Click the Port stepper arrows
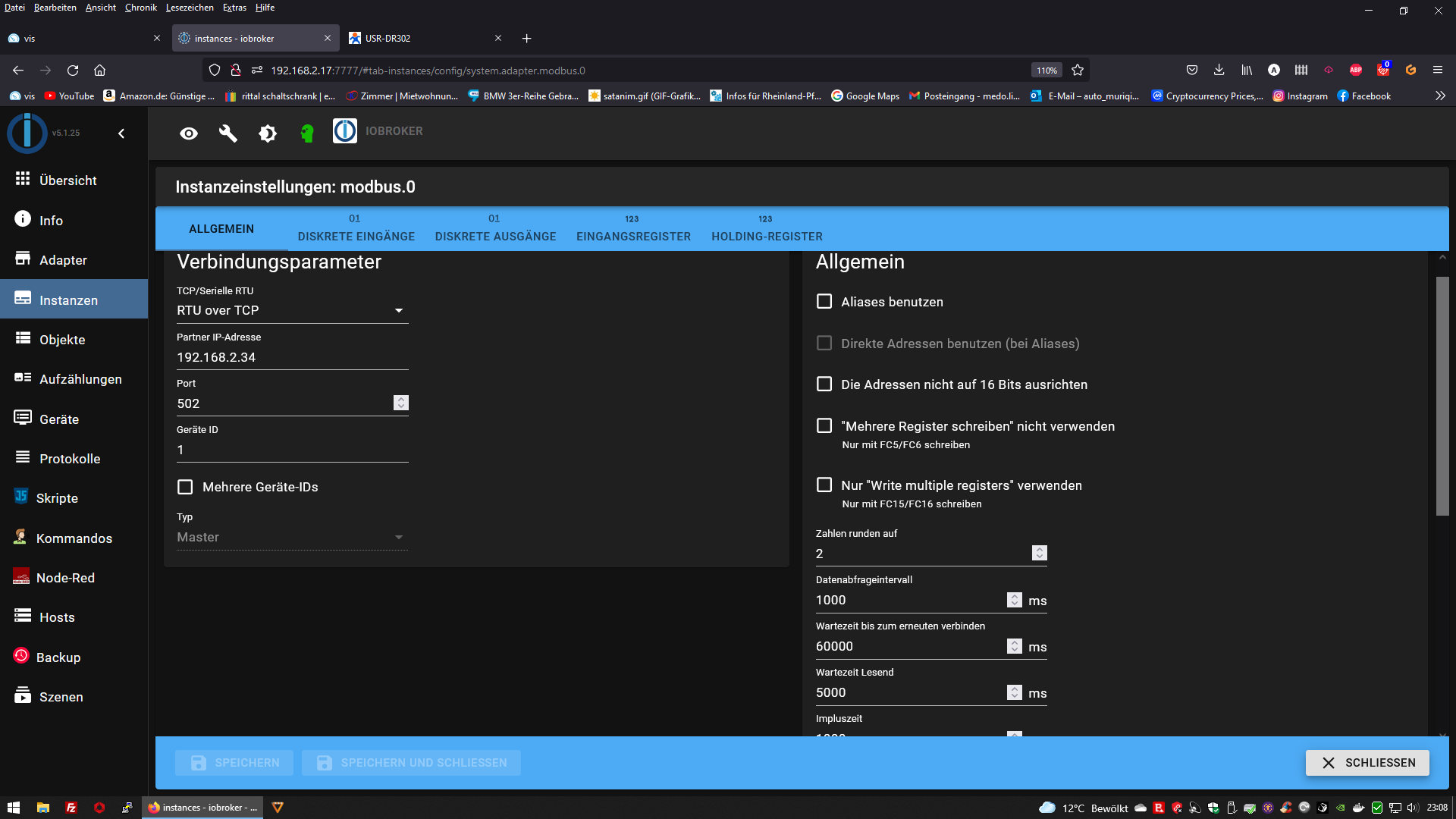 pyautogui.click(x=401, y=403)
